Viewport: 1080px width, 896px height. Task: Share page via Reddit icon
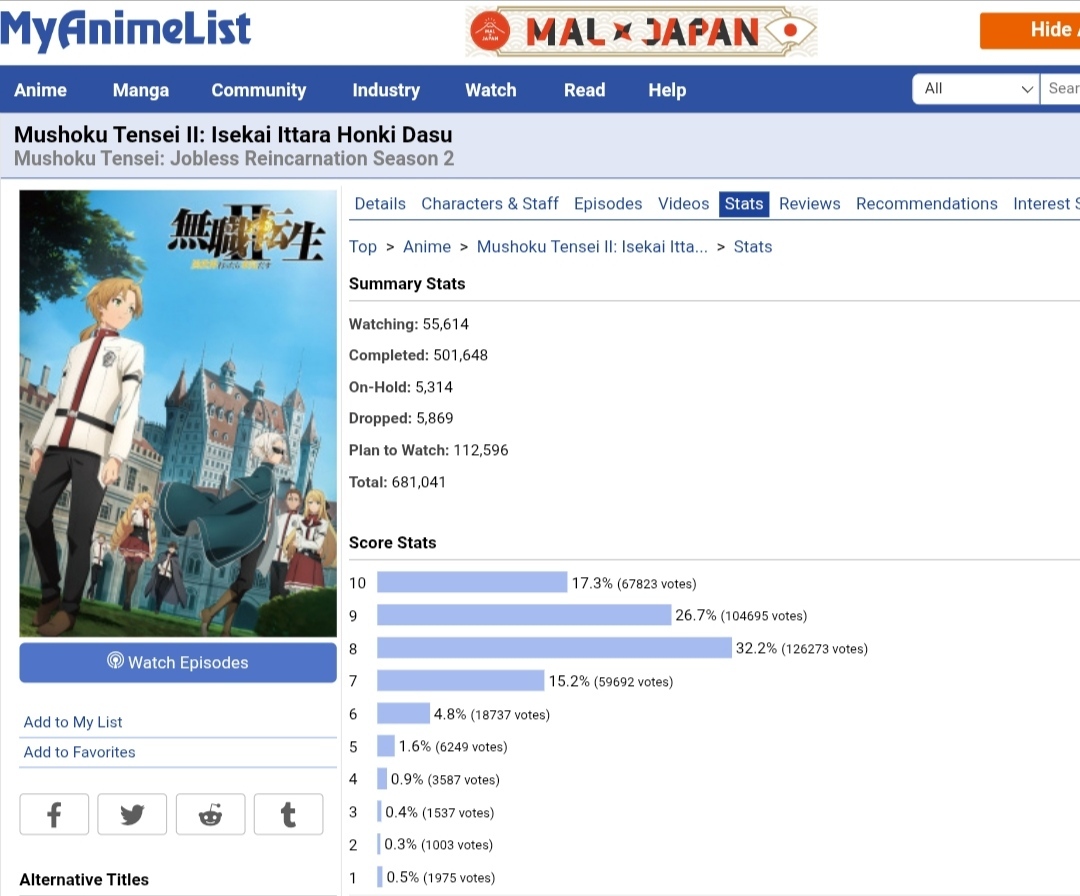point(210,814)
